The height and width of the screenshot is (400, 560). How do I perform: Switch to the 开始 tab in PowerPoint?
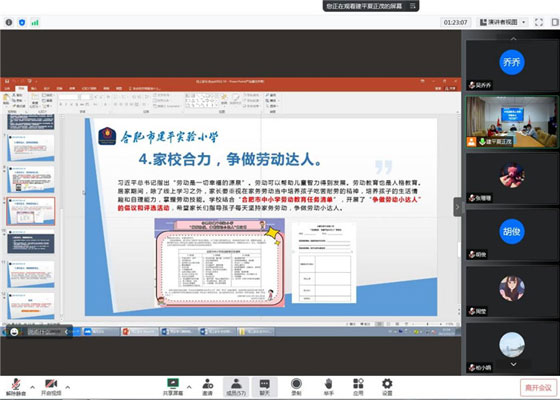pos(21,88)
